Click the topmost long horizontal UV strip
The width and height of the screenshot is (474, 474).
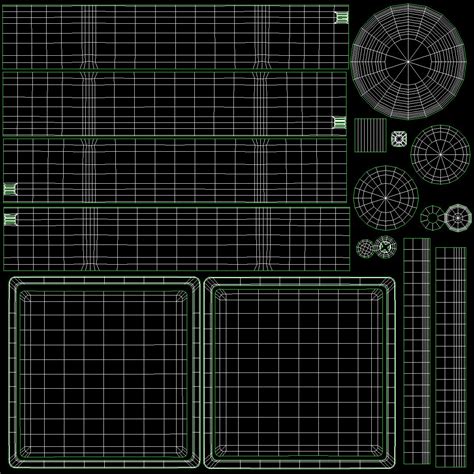(176, 37)
